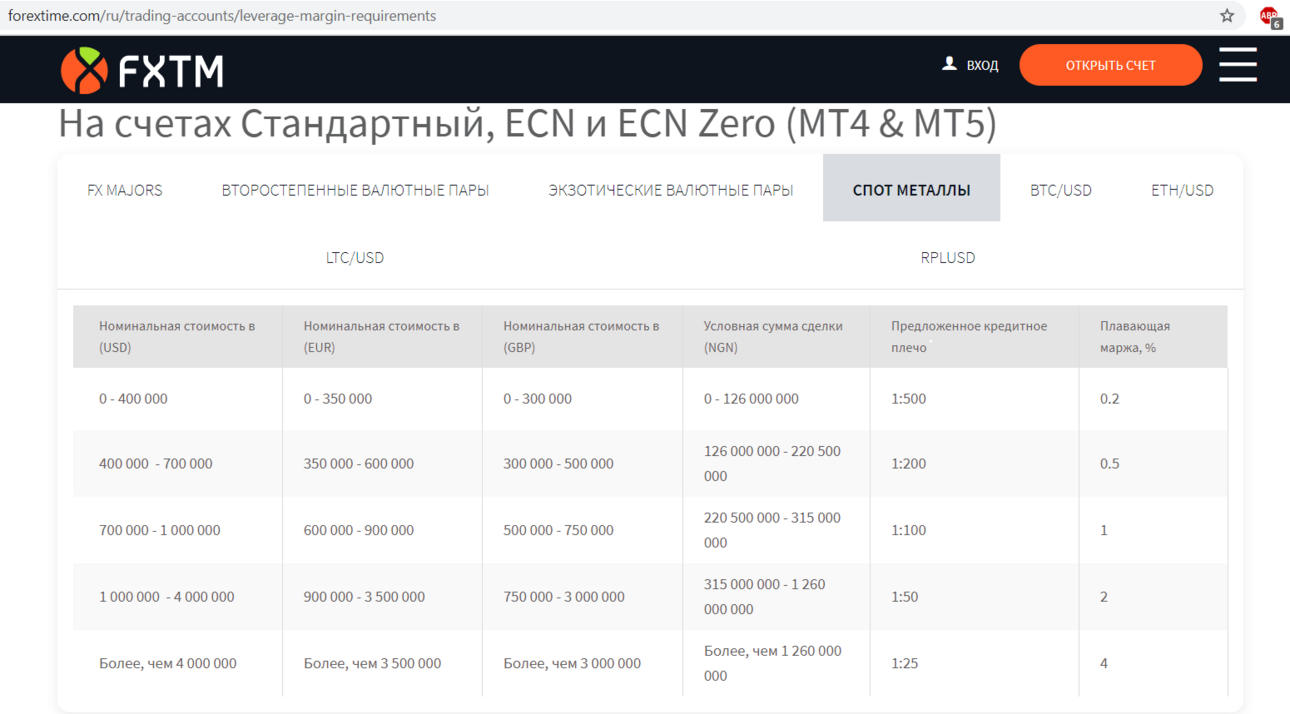Select the cell 1 000 000 - 4 000 000

point(167,597)
